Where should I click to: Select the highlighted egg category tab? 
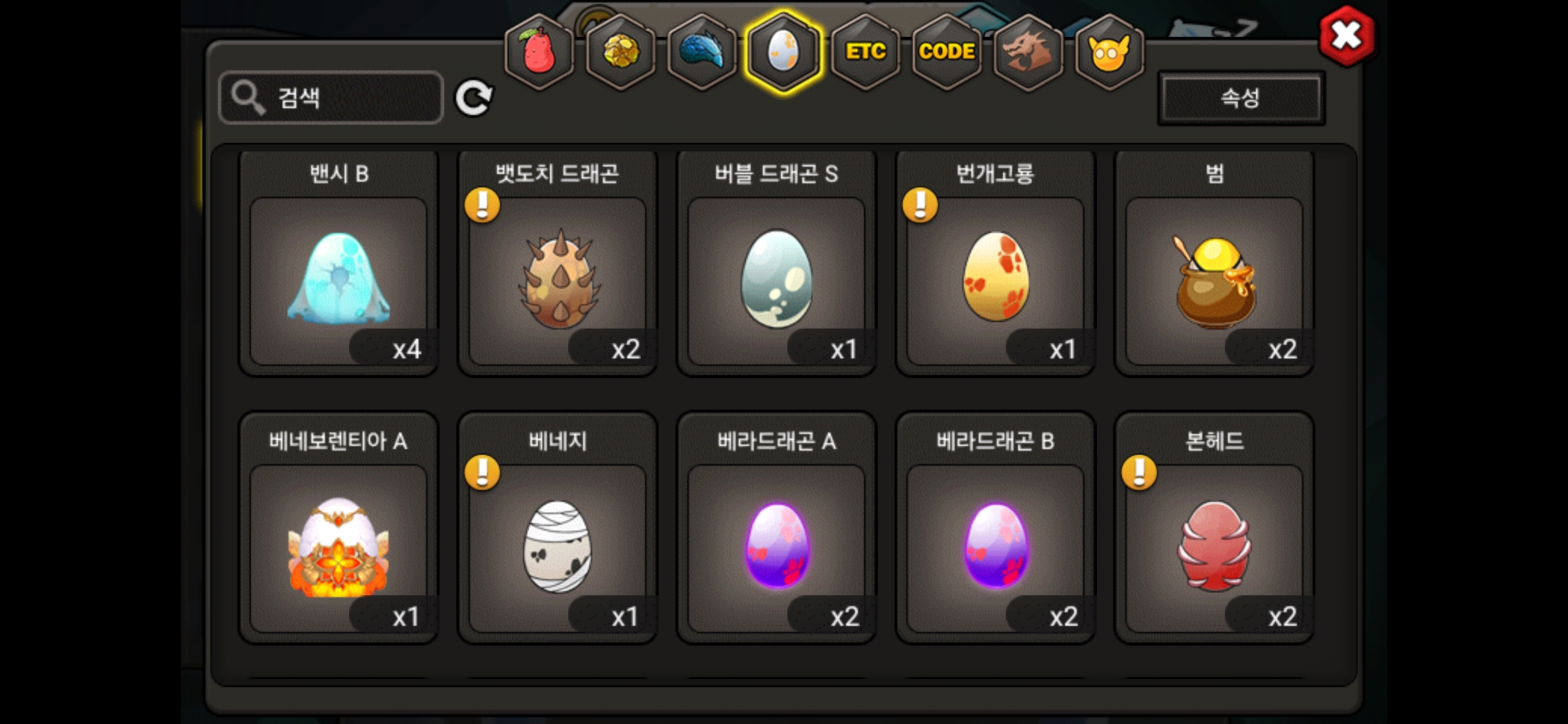[783, 52]
